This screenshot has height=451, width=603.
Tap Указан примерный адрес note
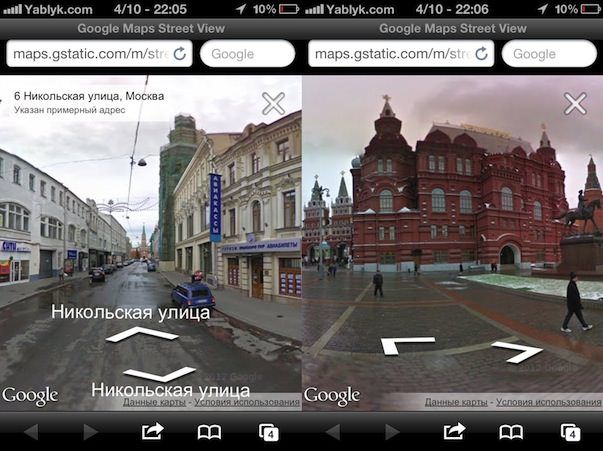[x=70, y=110]
